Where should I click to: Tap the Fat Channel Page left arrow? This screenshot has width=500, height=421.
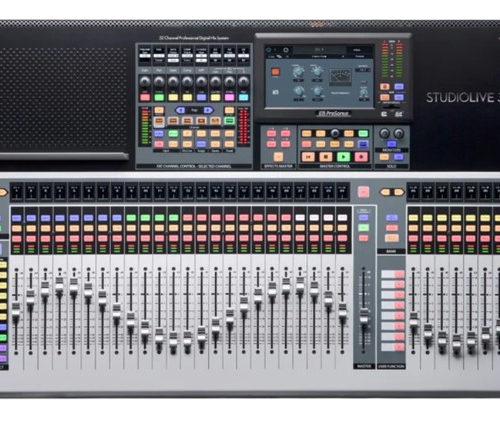coord(180,110)
